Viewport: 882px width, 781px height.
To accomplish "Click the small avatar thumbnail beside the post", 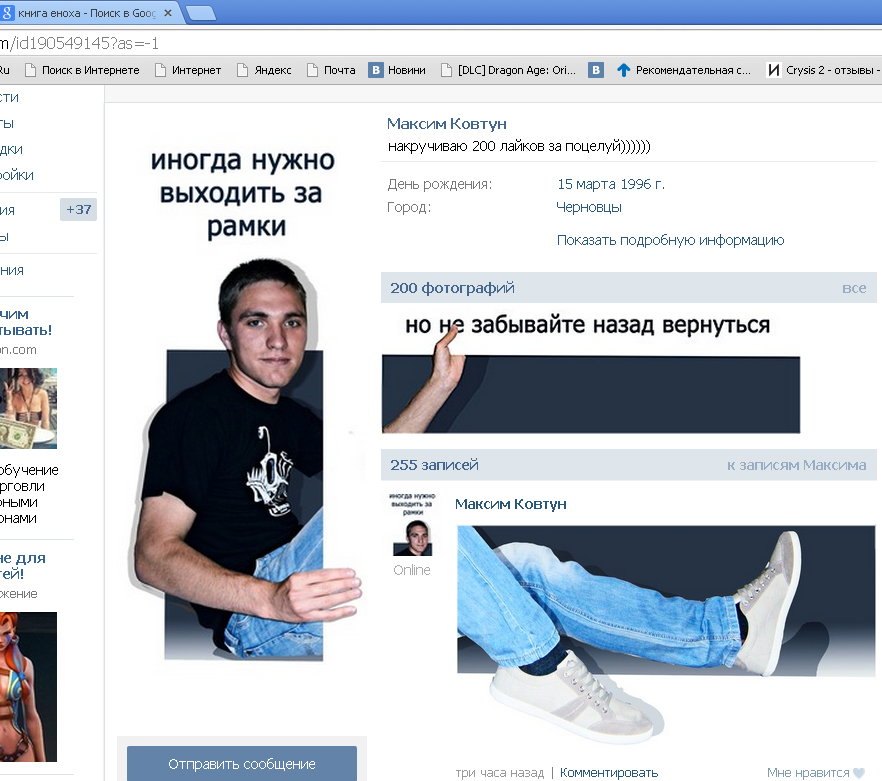I will (x=412, y=524).
